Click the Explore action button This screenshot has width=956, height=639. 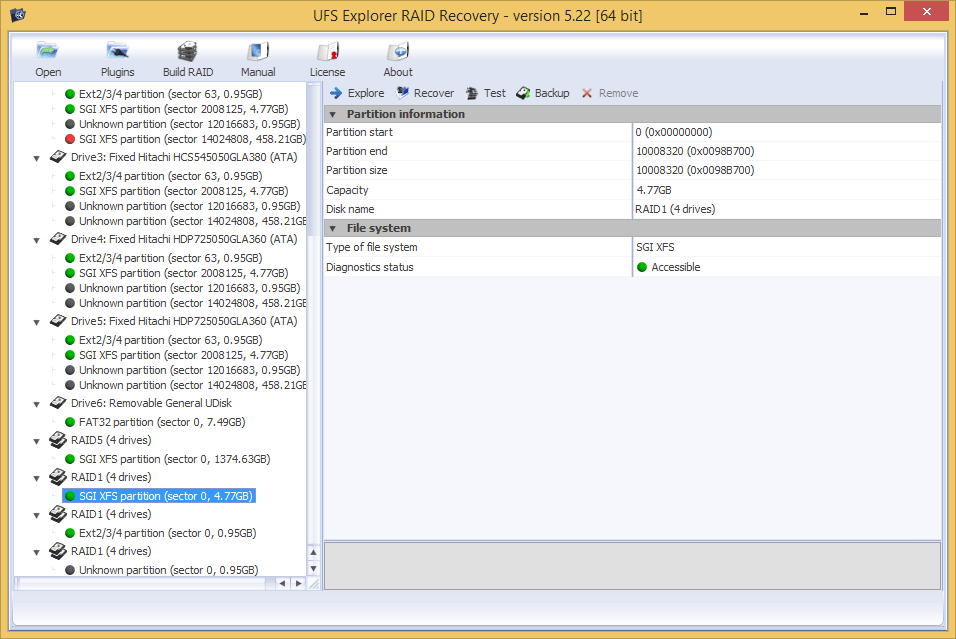click(357, 93)
